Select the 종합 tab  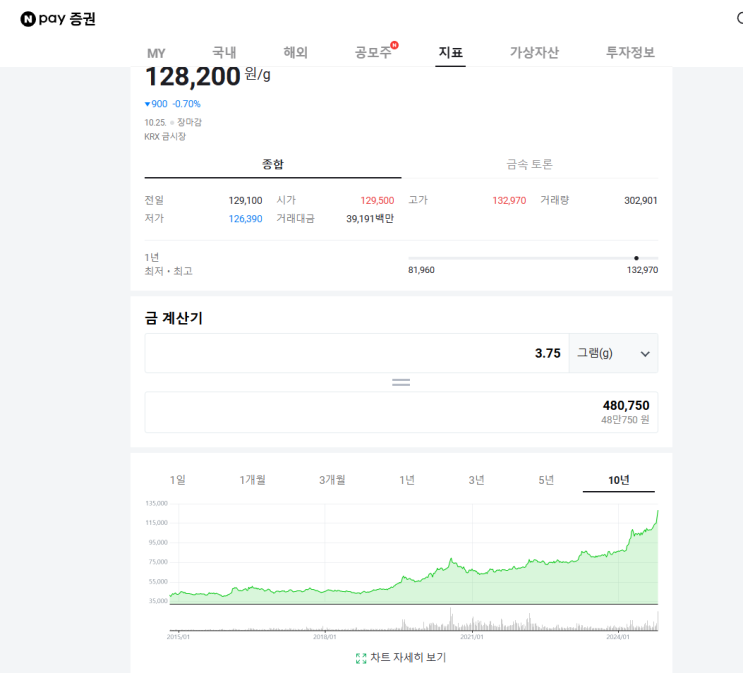(273, 164)
